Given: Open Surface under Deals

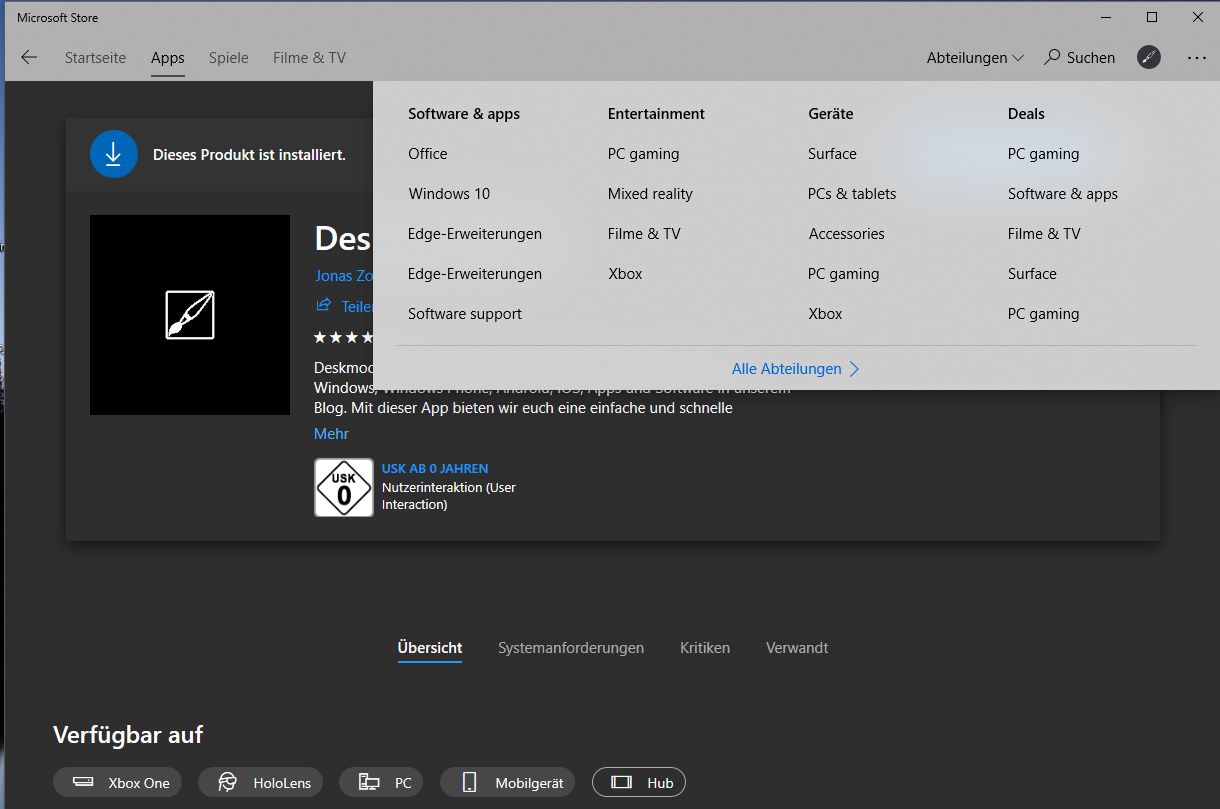Looking at the screenshot, I should click(x=1032, y=274).
